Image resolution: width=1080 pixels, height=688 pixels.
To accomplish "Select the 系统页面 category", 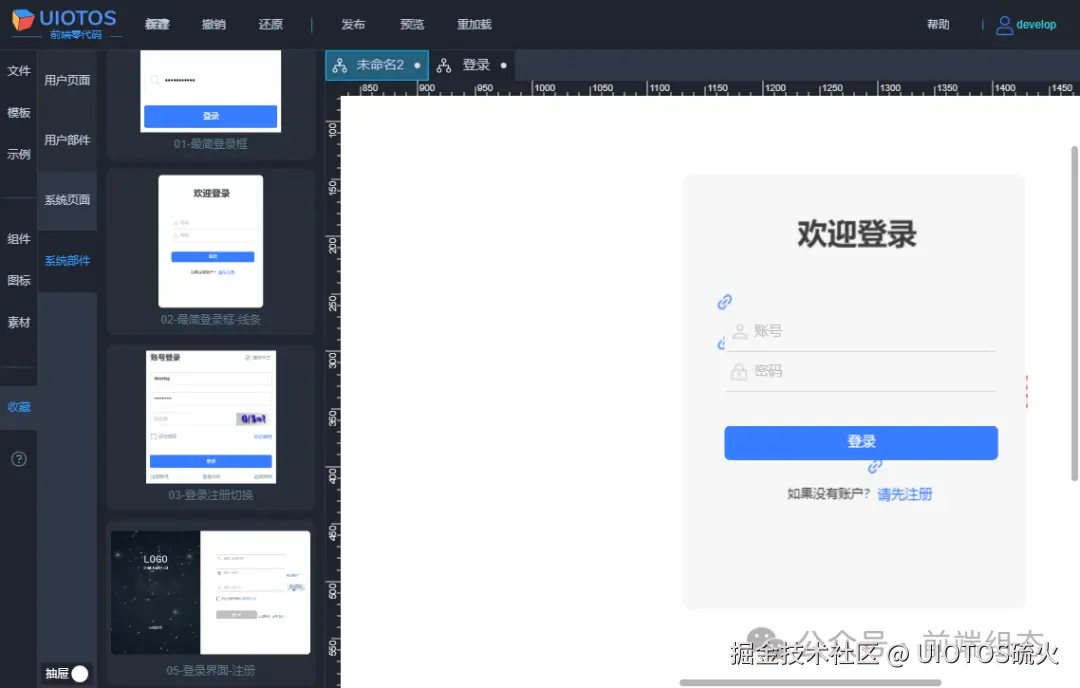I will 67,199.
